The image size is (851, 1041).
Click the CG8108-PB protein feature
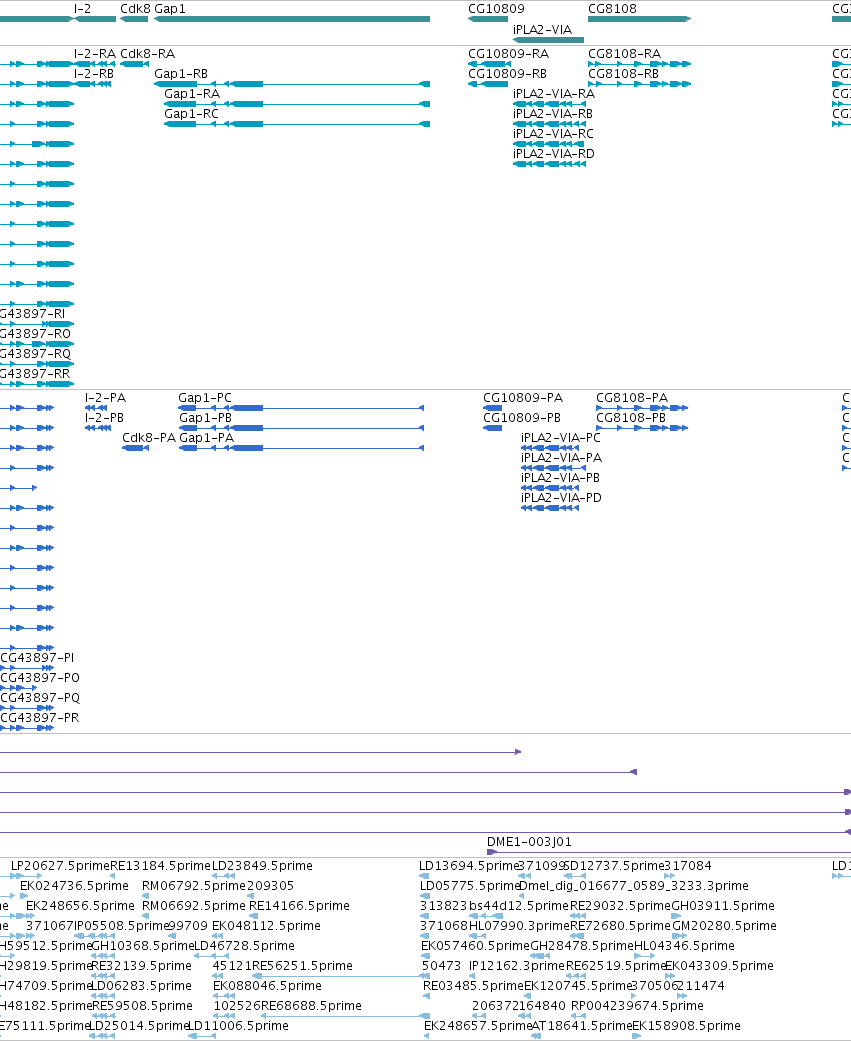[x=642, y=428]
